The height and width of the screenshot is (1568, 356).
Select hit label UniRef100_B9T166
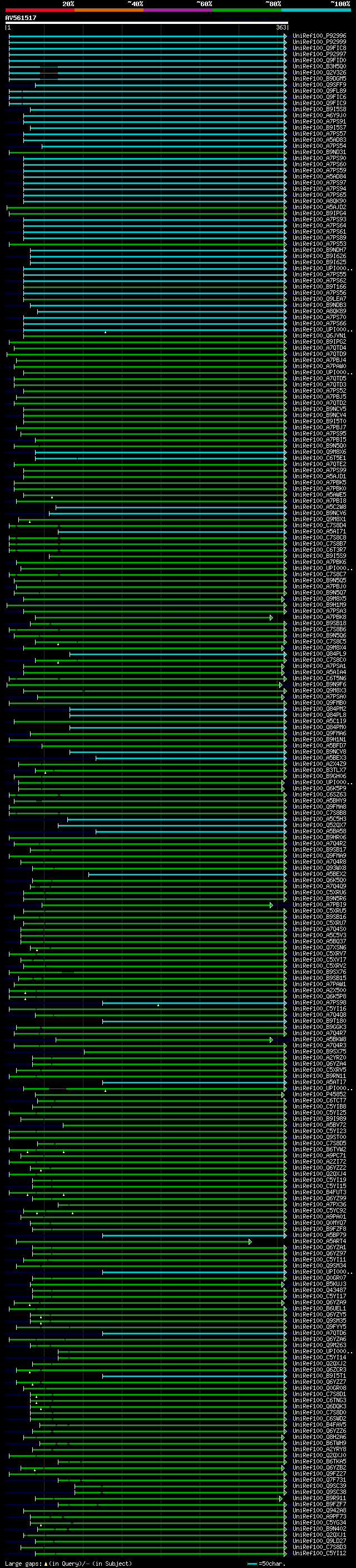coord(319,286)
